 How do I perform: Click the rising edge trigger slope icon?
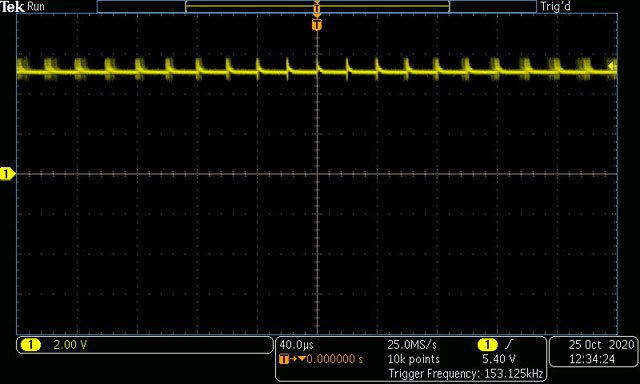(x=509, y=345)
